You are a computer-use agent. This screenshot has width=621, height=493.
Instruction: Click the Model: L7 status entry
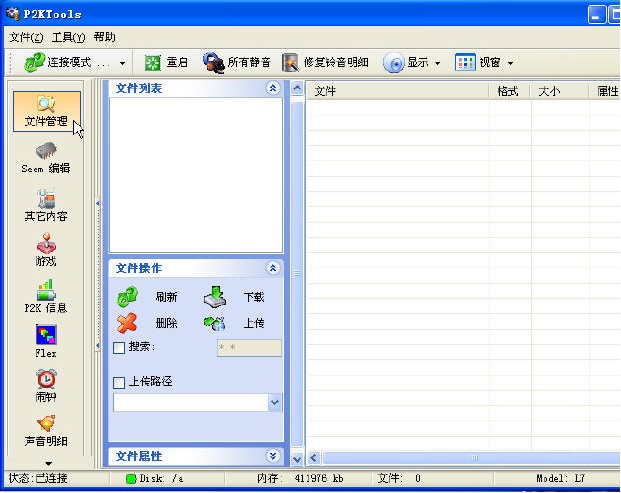point(560,478)
